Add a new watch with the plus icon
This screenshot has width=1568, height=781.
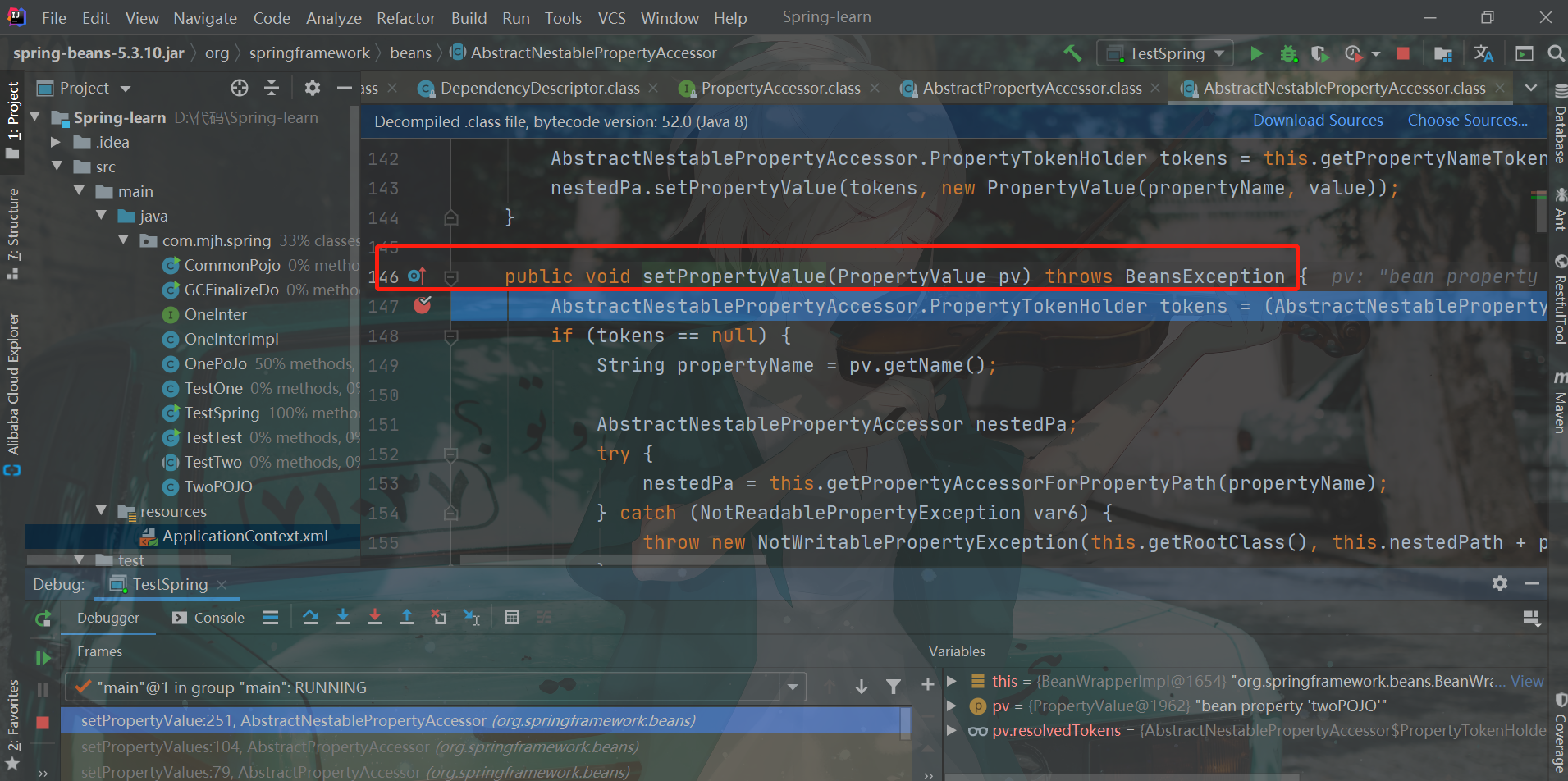(928, 684)
